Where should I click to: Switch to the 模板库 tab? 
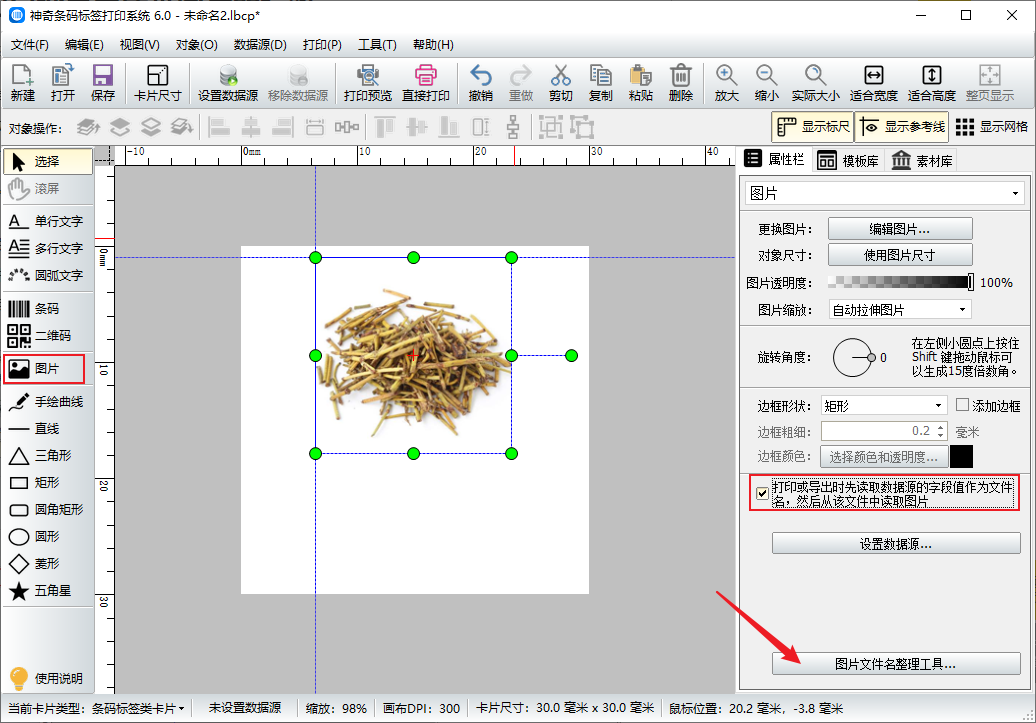pyautogui.click(x=849, y=160)
